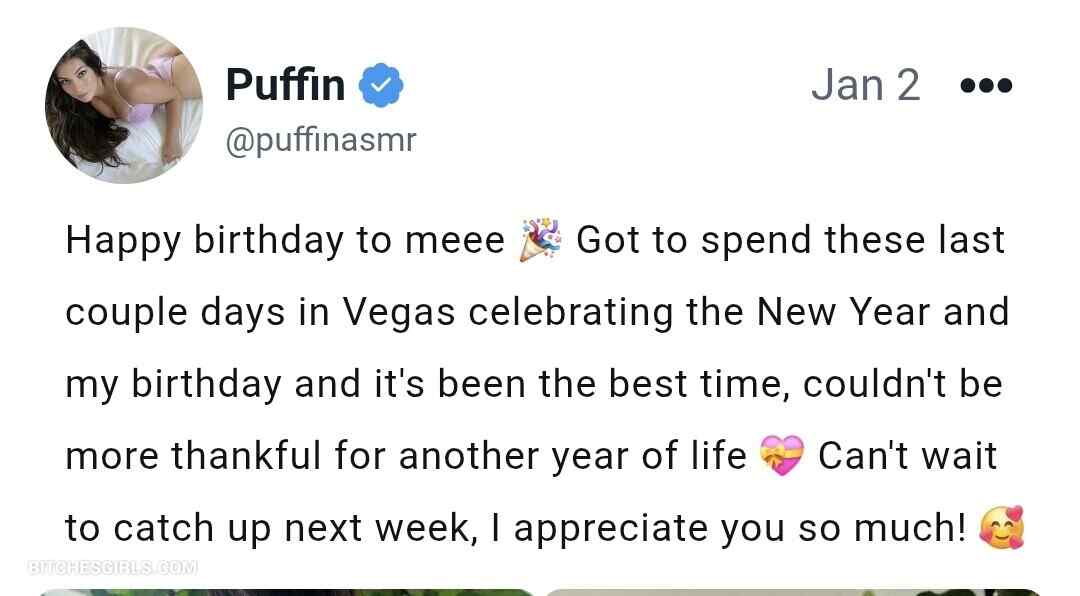Click the watermark text in the corner

point(113,568)
